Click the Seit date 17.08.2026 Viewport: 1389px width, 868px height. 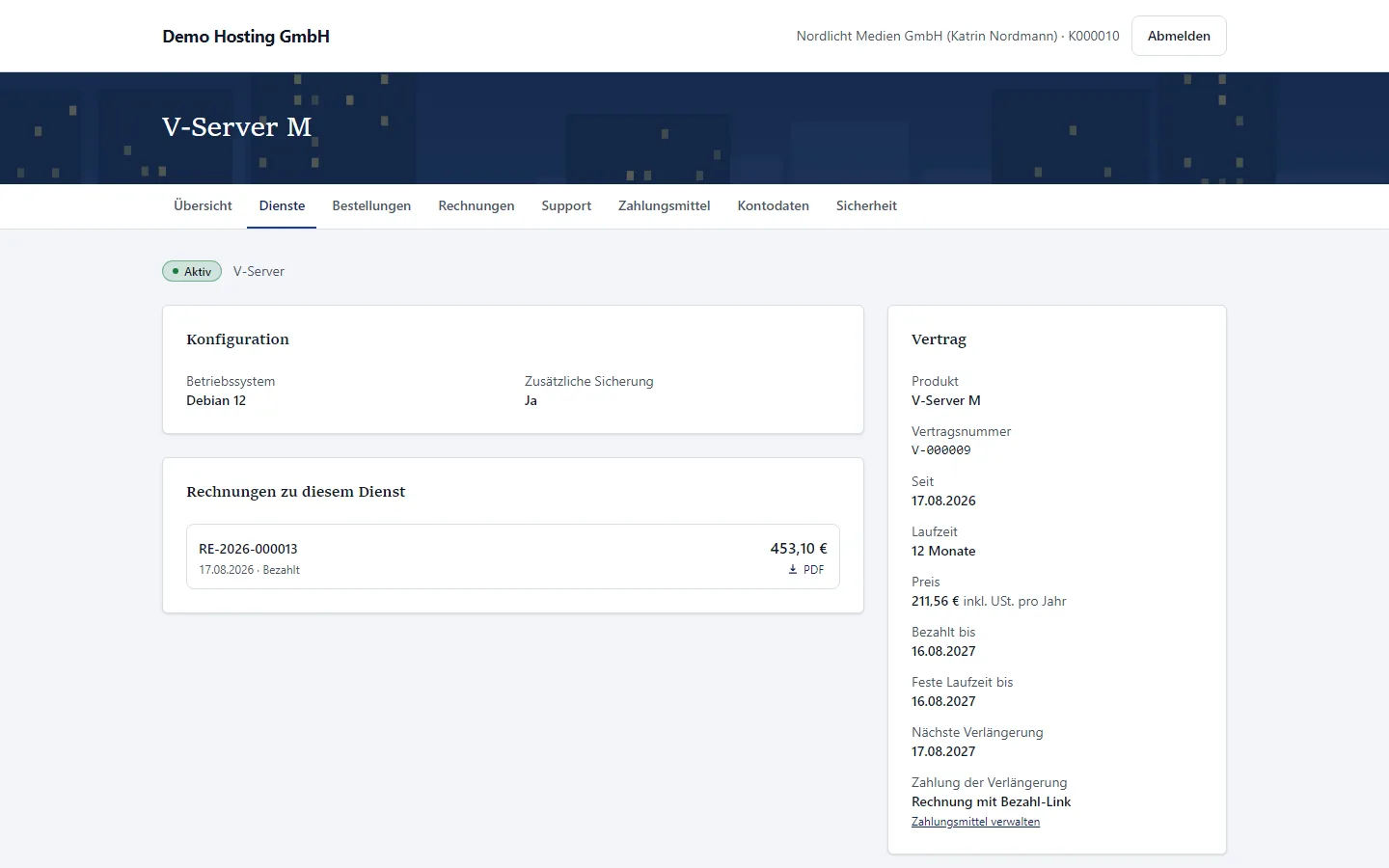943,501
